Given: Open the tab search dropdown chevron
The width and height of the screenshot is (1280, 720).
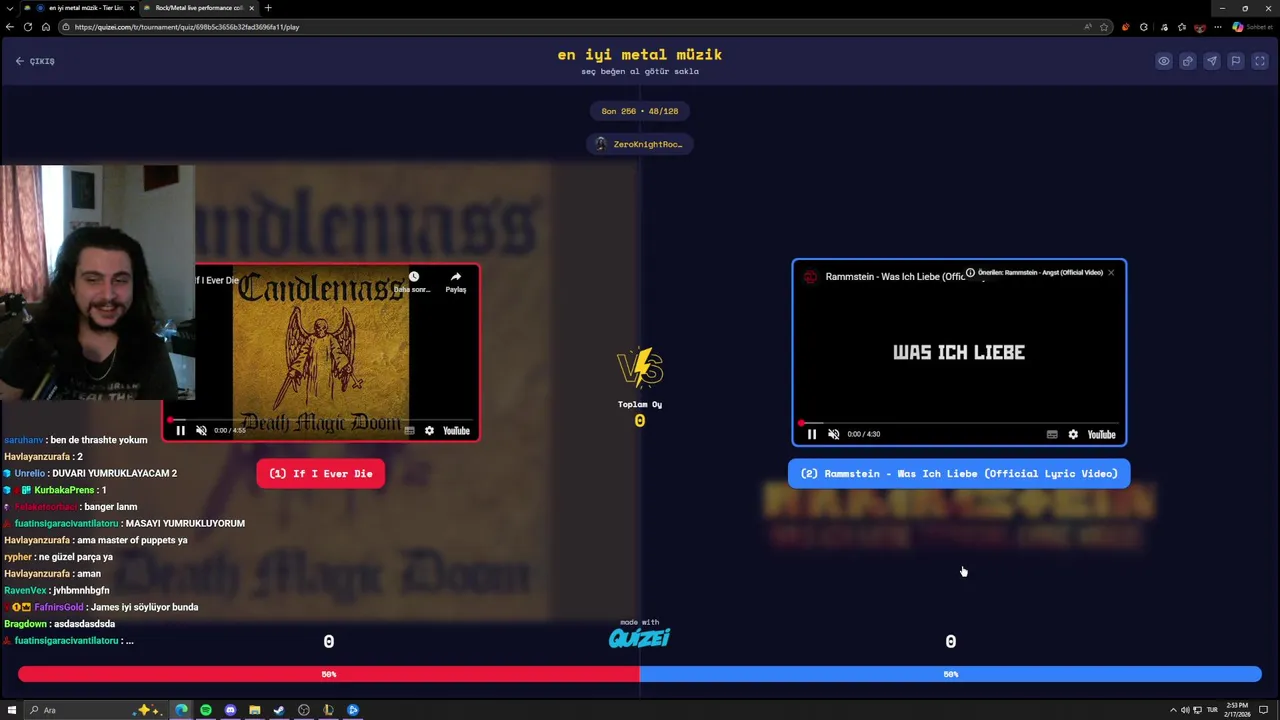Looking at the screenshot, I should [9, 8].
